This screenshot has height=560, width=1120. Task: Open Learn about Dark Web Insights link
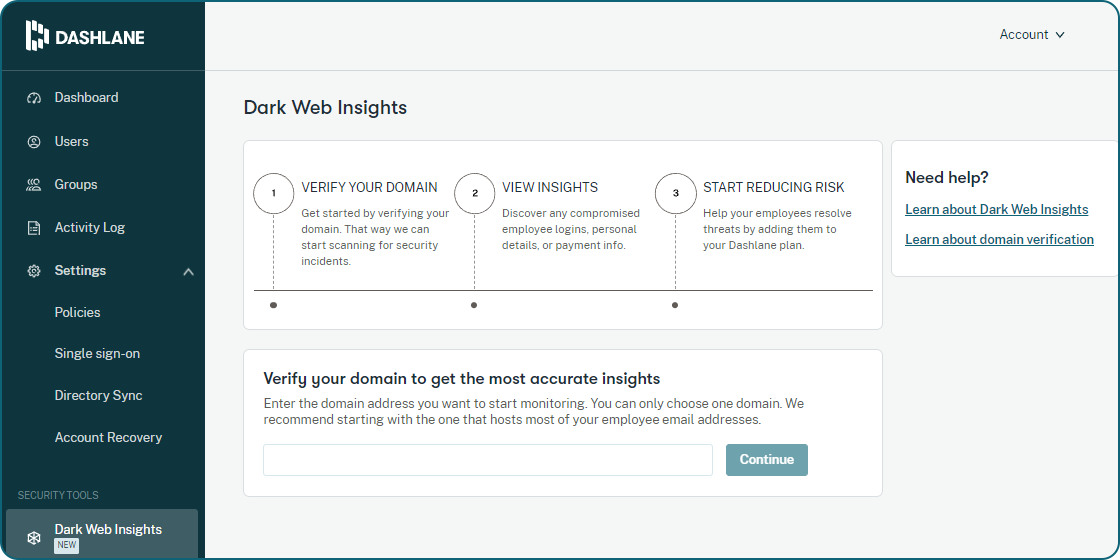click(x=996, y=210)
